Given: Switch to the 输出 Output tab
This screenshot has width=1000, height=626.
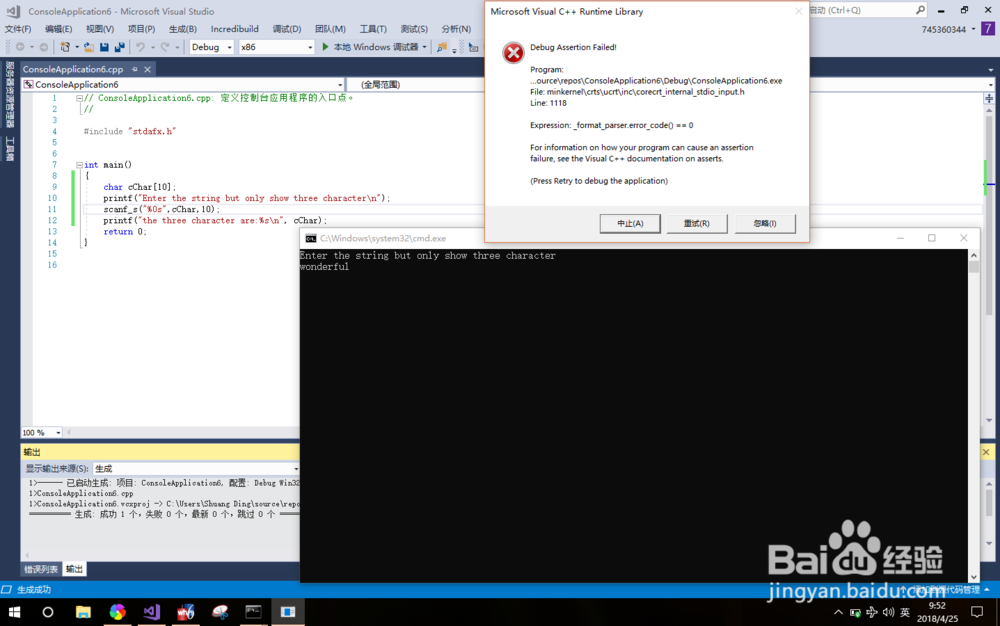Looking at the screenshot, I should pyautogui.click(x=75, y=569).
